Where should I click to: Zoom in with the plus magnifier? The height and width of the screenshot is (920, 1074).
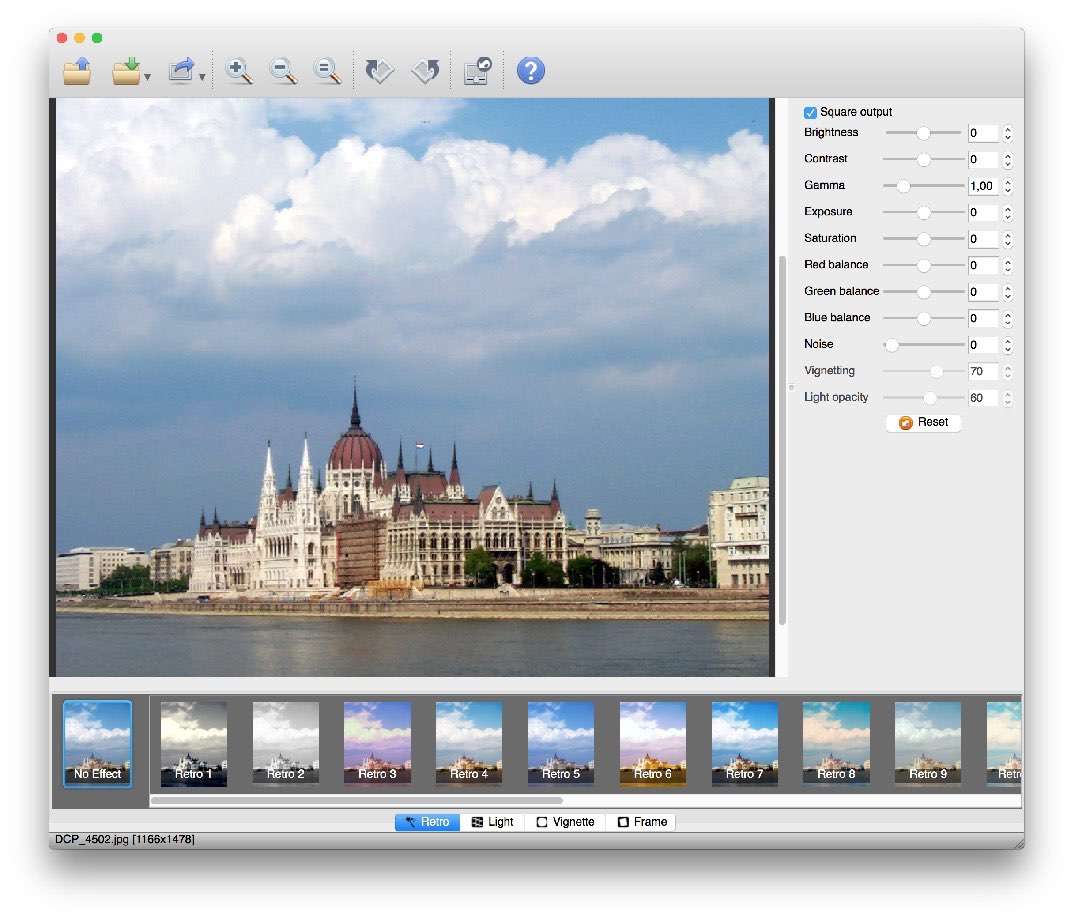pyautogui.click(x=238, y=71)
